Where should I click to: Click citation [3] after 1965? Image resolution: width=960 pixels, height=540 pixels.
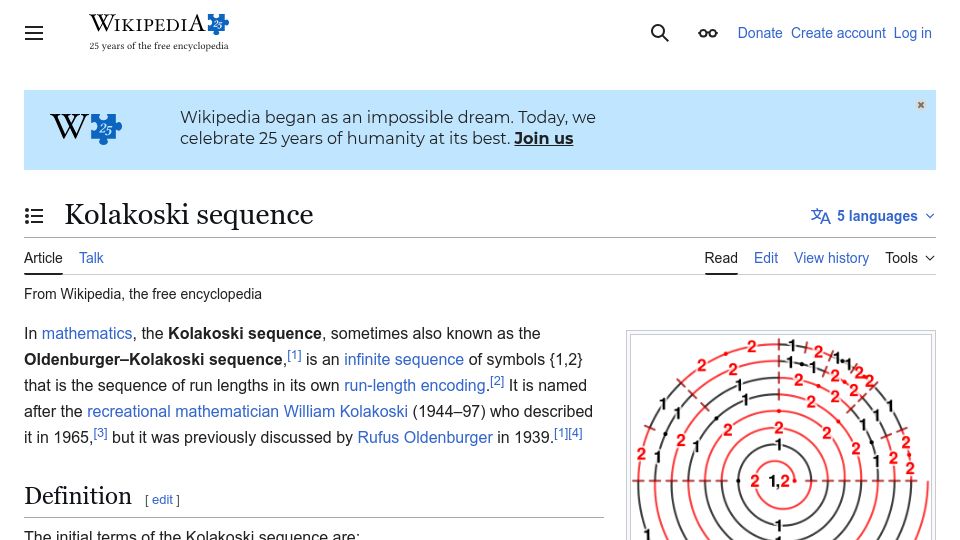click(100, 433)
